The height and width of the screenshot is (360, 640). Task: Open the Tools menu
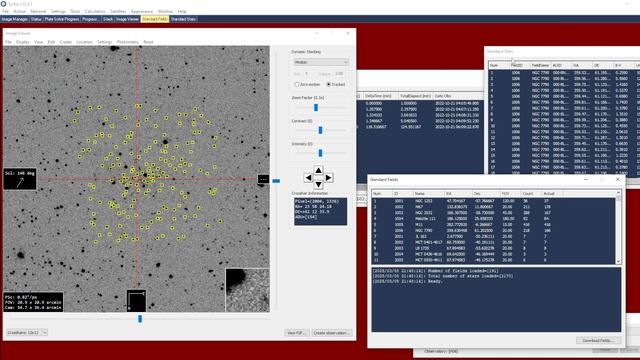75,11
